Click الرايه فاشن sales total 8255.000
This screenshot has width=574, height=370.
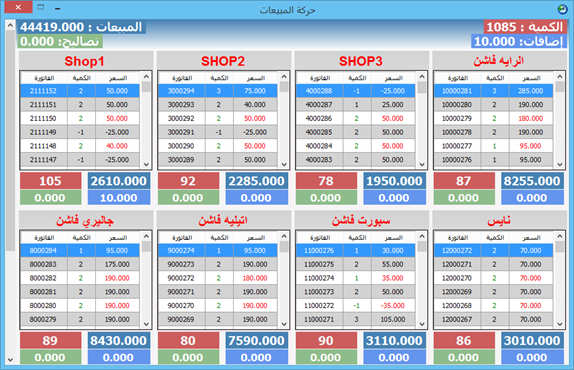532,181
